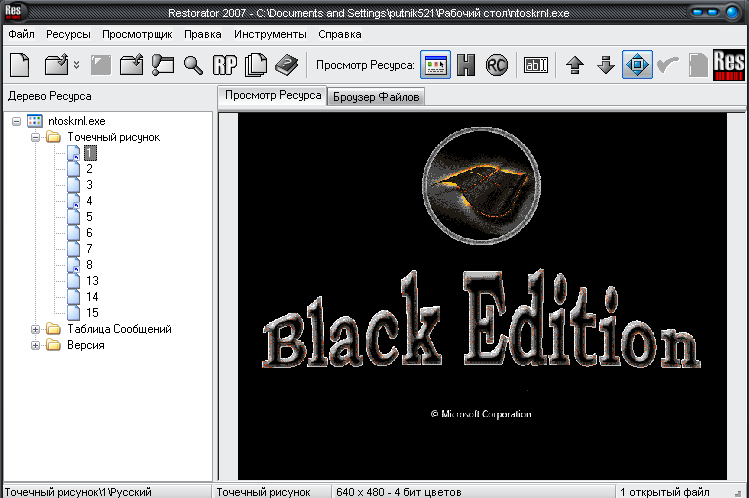Open the RP ResPatcher tool icon
The width and height of the screenshot is (749, 498).
[x=225, y=65]
